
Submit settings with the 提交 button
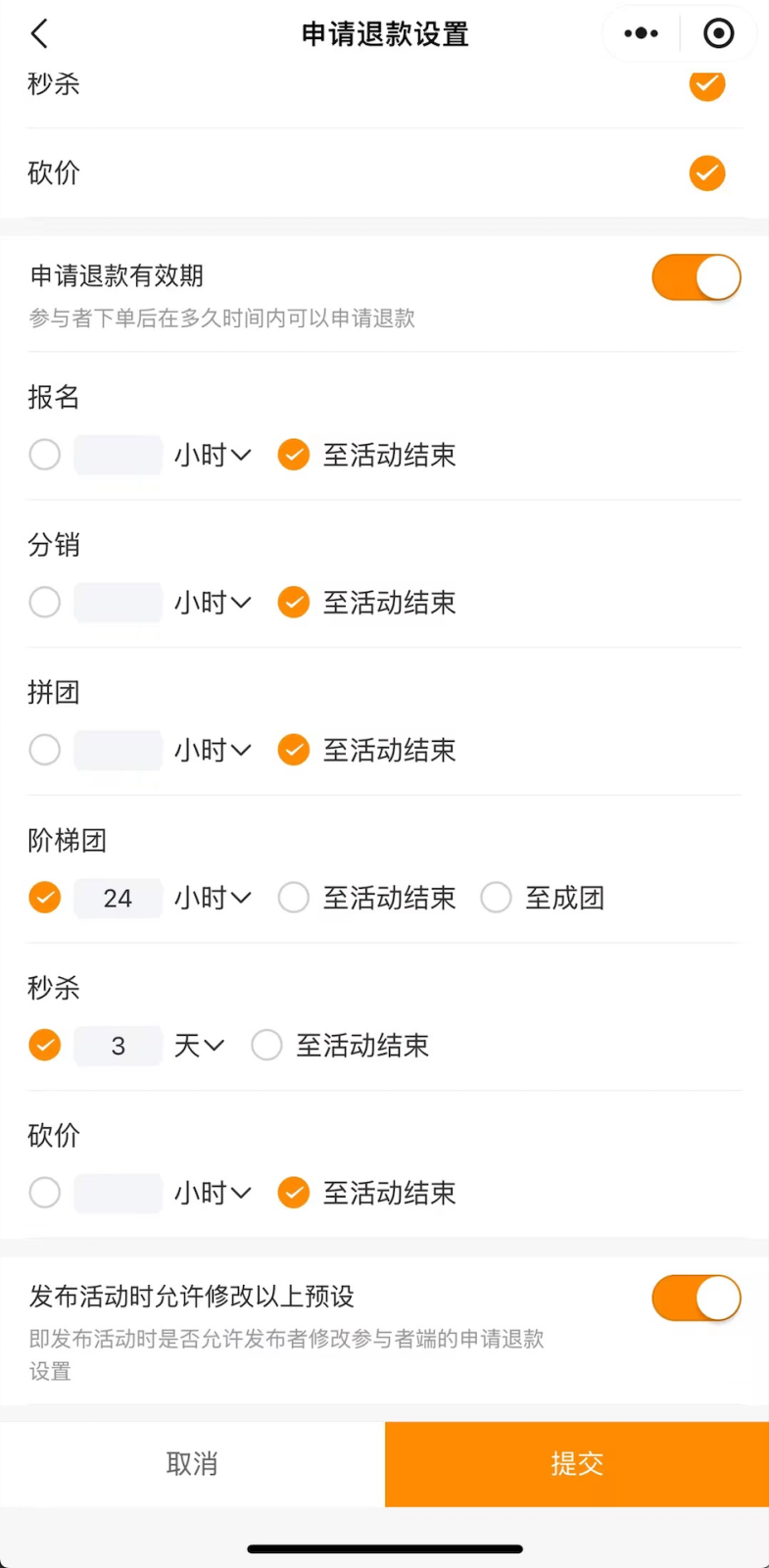(577, 1464)
